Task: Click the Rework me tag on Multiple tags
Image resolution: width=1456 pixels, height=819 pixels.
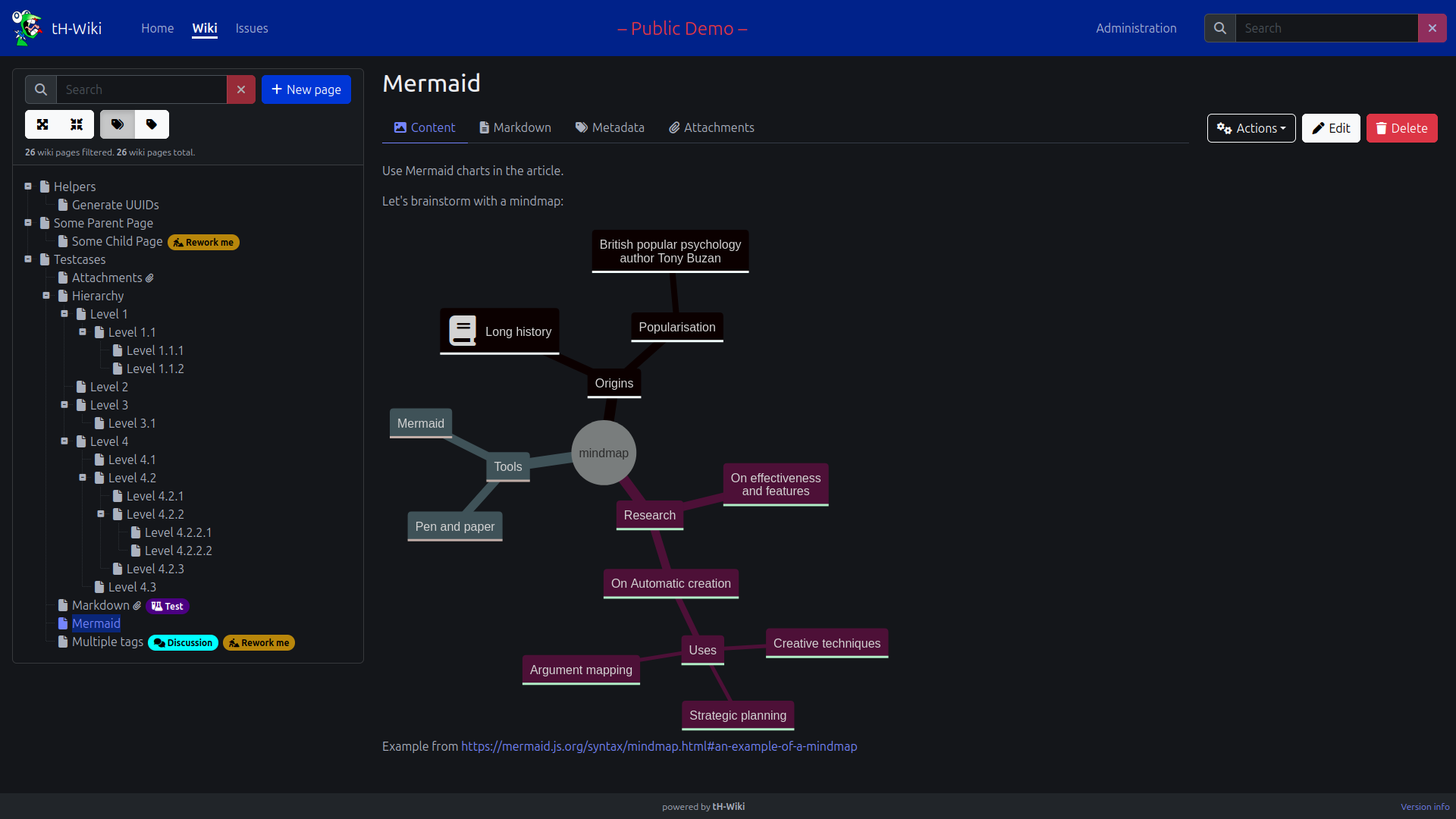Action: point(259,643)
